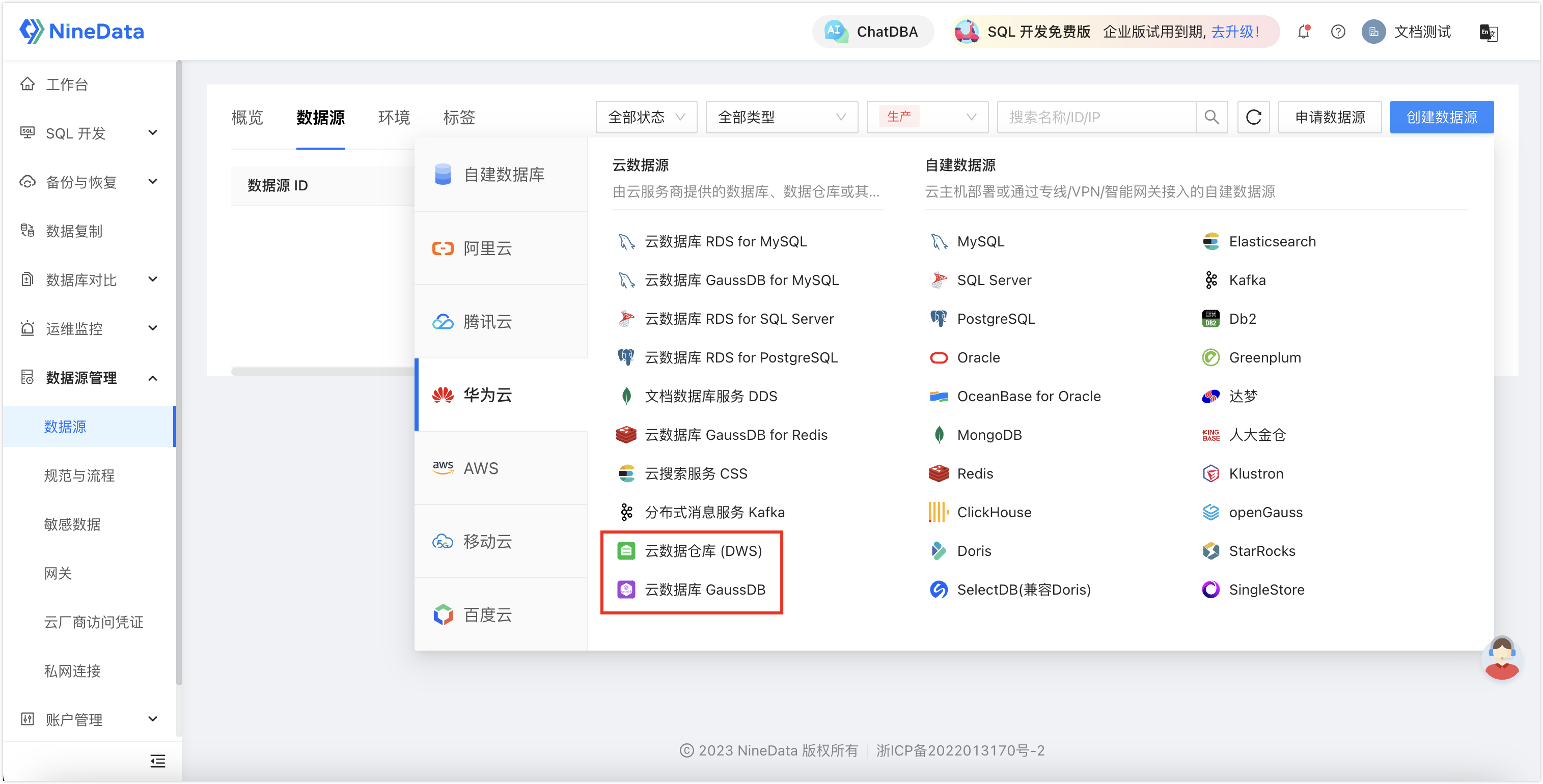Viewport: 1543px width, 784px height.
Task: Collapse the sidebar with the fold icon
Action: (x=157, y=761)
